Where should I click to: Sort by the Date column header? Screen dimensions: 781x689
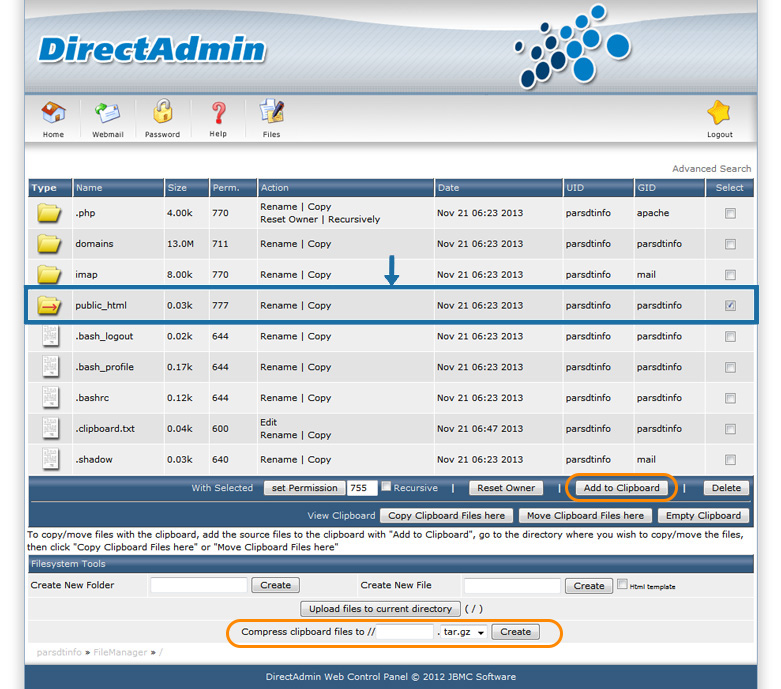tap(499, 188)
